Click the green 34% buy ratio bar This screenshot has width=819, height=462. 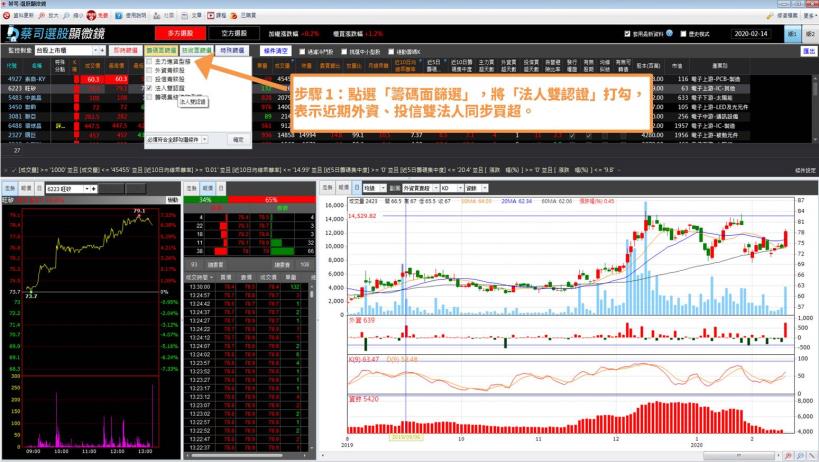205,200
